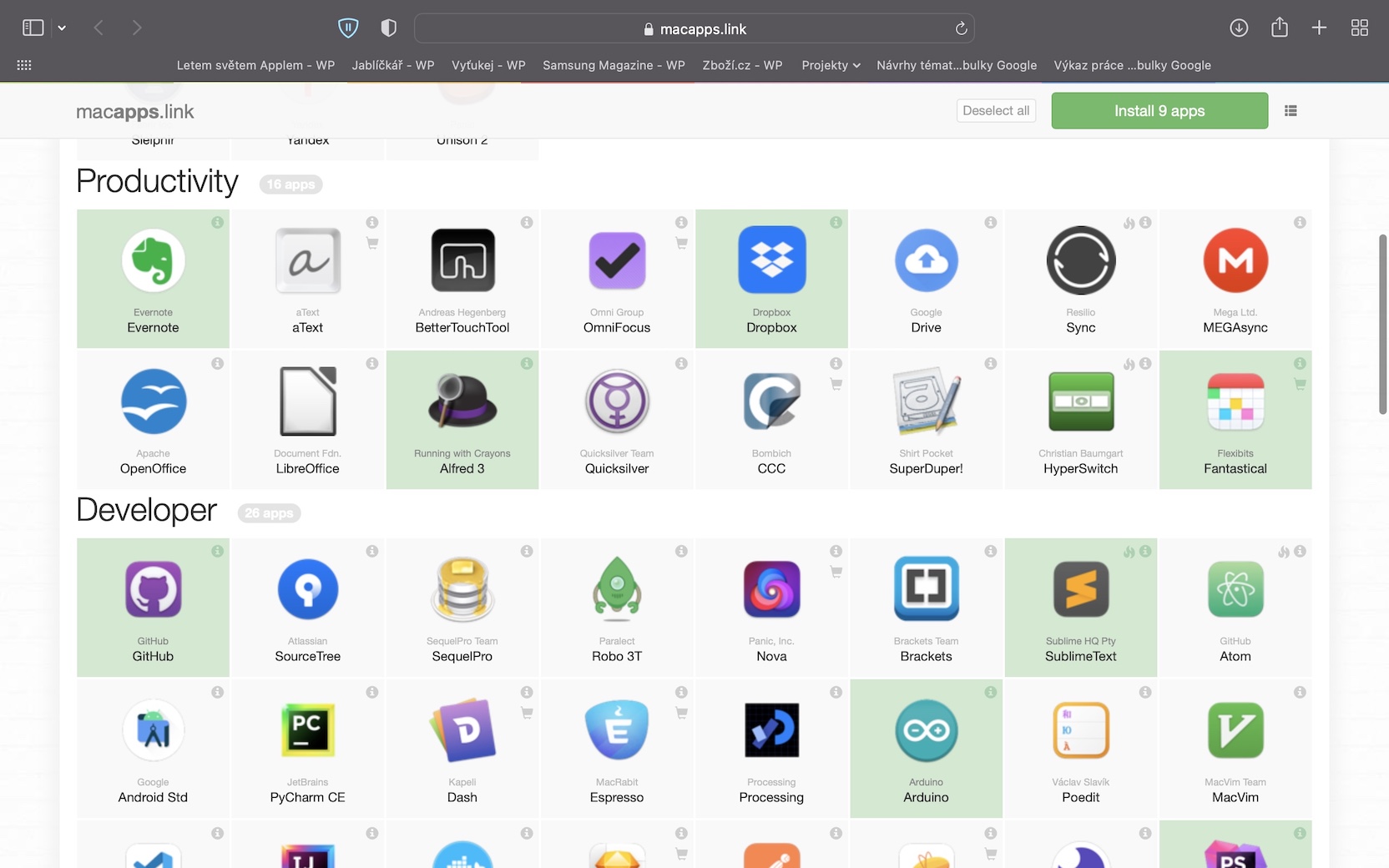Open the Letem světem Applem - WP bookmark
Screen dimensions: 1389x868
(255, 65)
